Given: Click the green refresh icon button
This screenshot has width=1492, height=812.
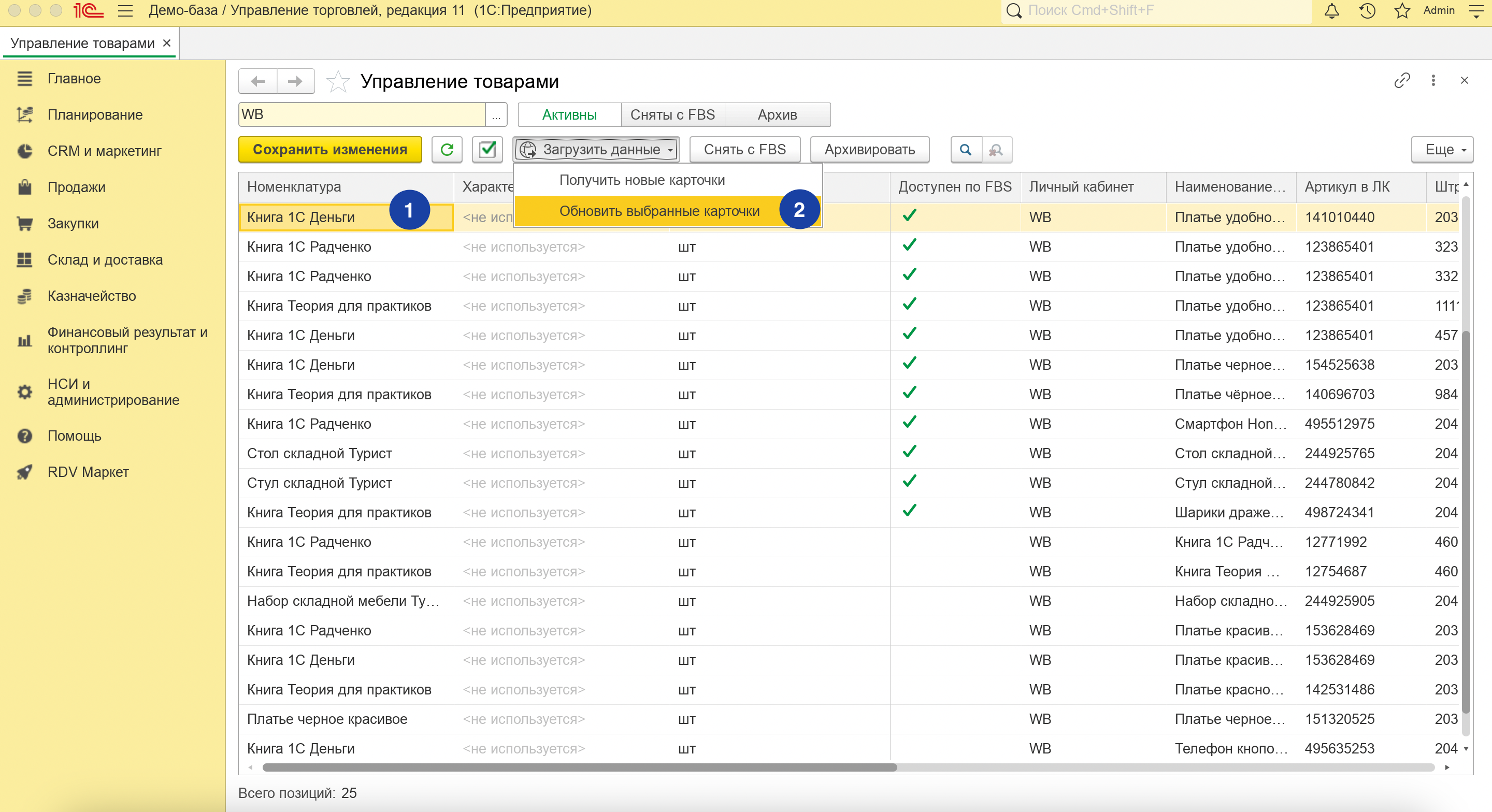Looking at the screenshot, I should click(x=447, y=150).
